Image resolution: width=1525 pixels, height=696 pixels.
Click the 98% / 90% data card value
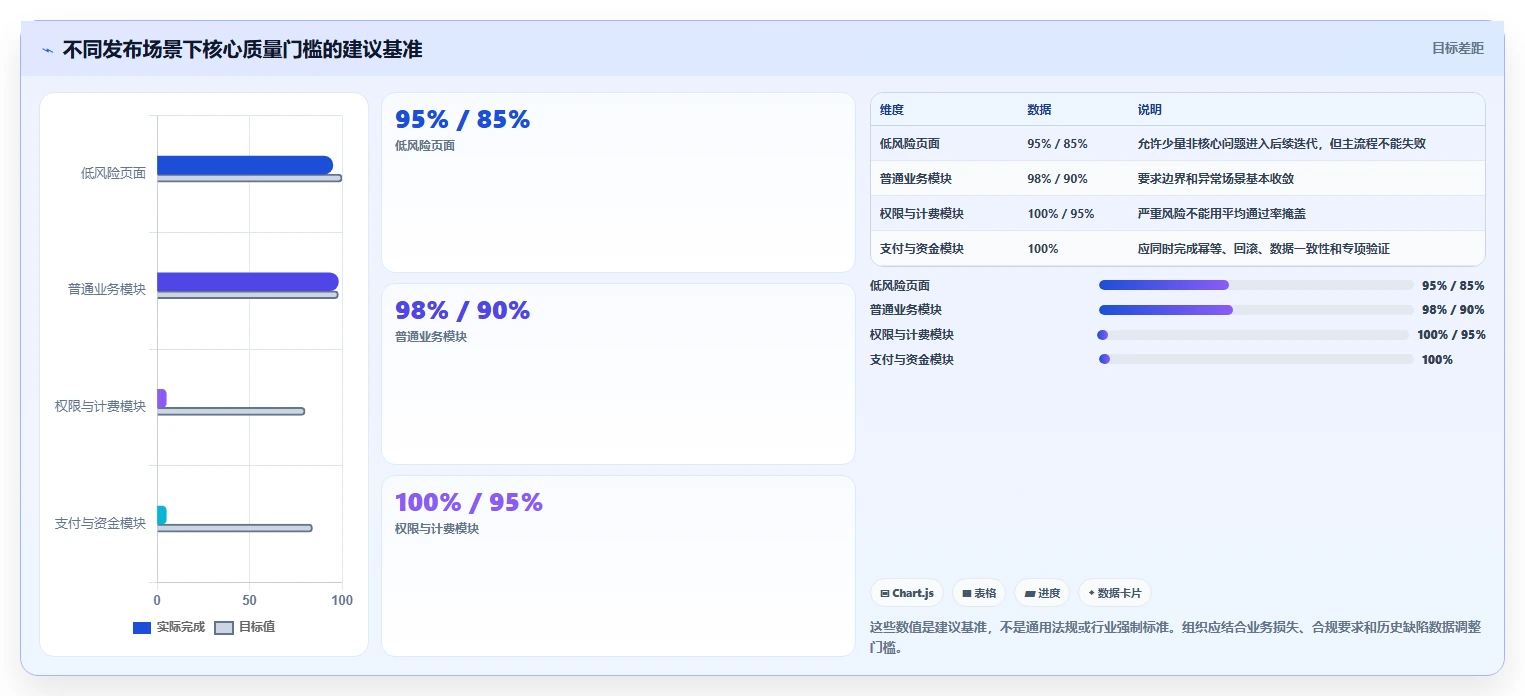coord(462,310)
